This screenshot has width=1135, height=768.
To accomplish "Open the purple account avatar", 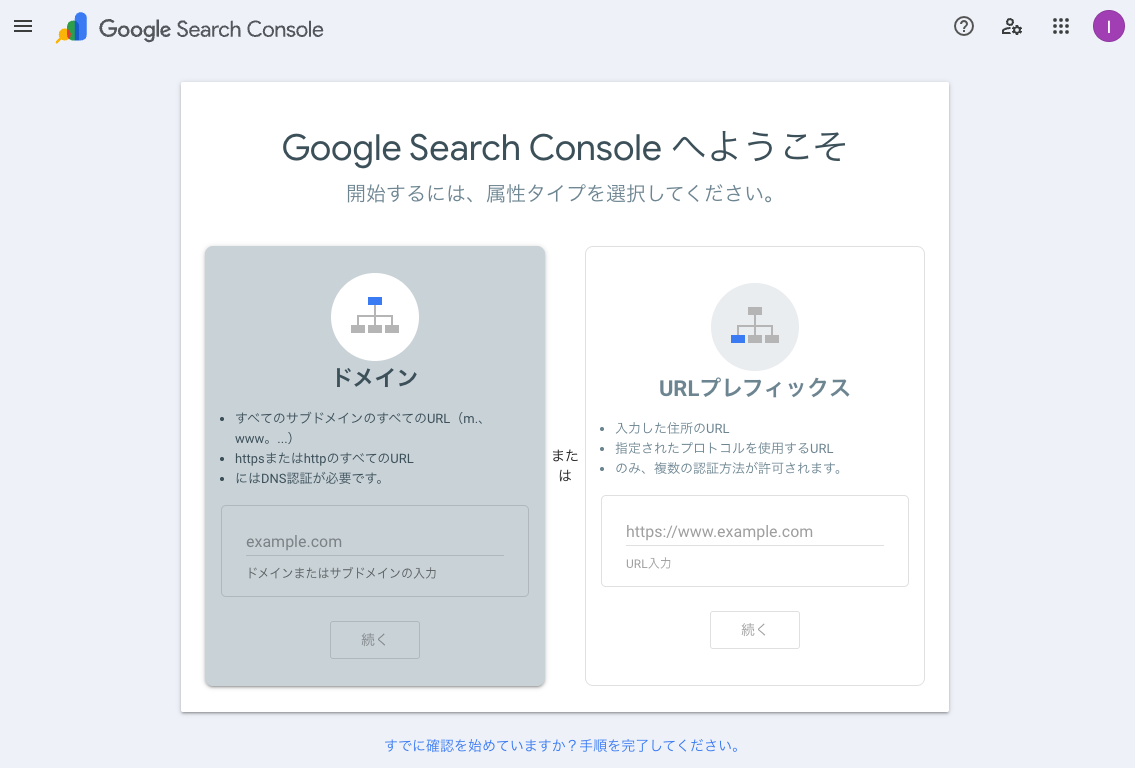I will click(1108, 27).
